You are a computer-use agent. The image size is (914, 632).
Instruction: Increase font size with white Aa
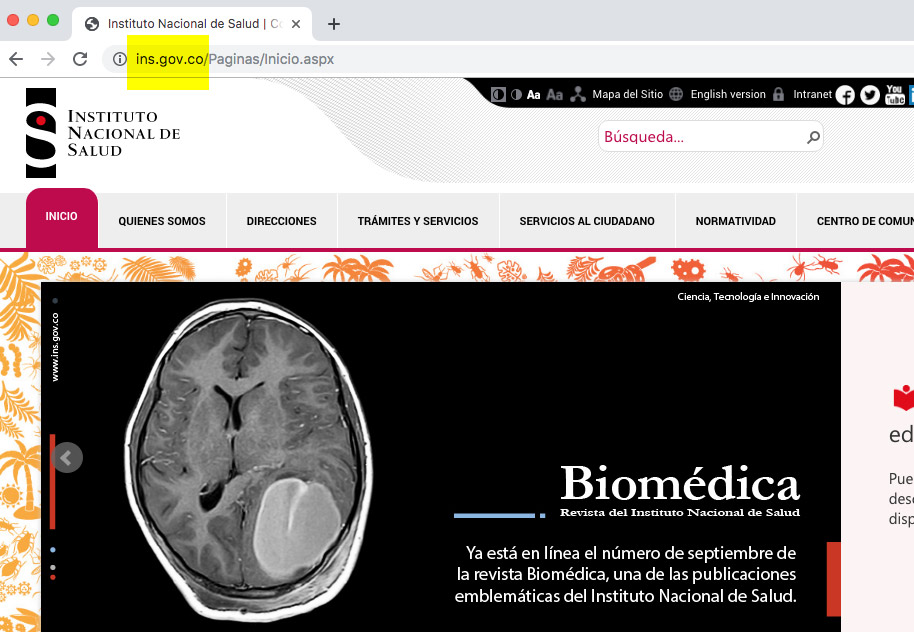point(533,94)
